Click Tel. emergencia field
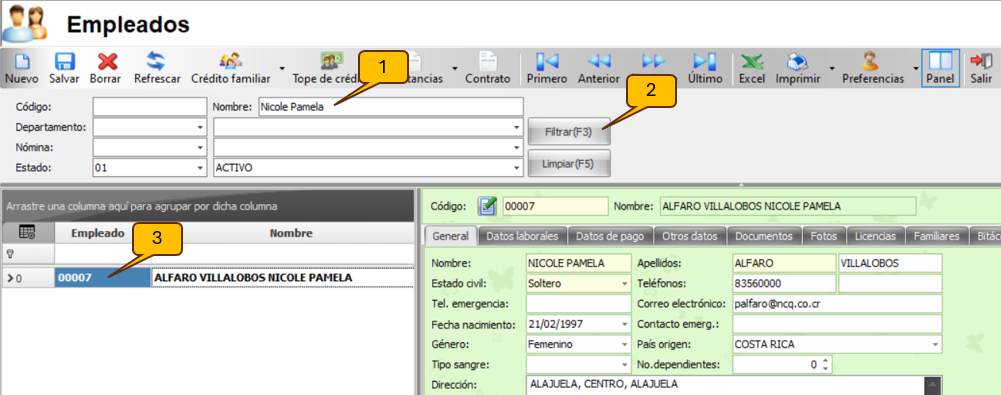Viewport: 1001px width, 395px height. point(578,304)
